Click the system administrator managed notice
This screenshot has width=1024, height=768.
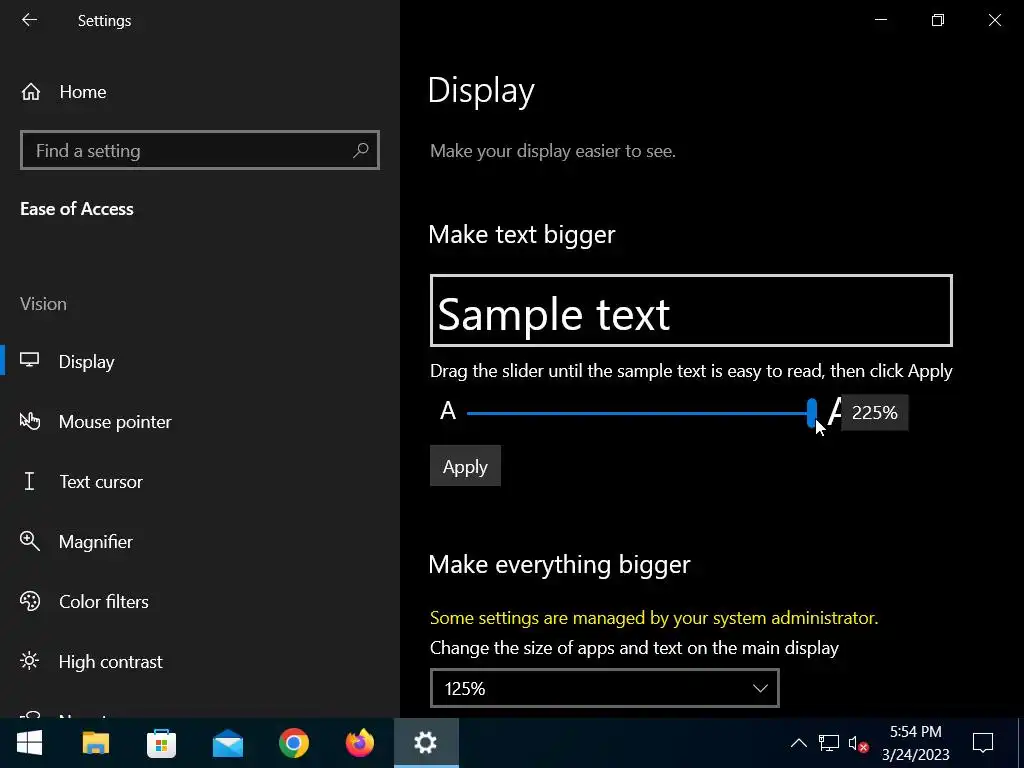click(x=654, y=618)
